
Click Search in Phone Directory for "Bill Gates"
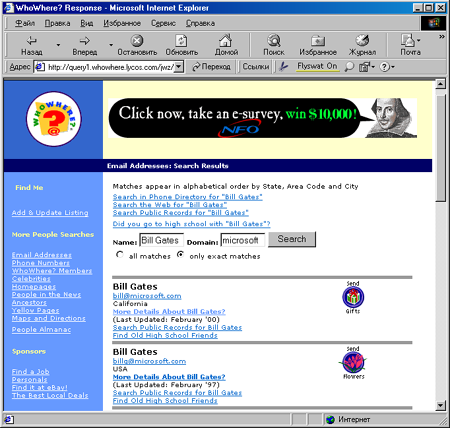tap(187, 197)
